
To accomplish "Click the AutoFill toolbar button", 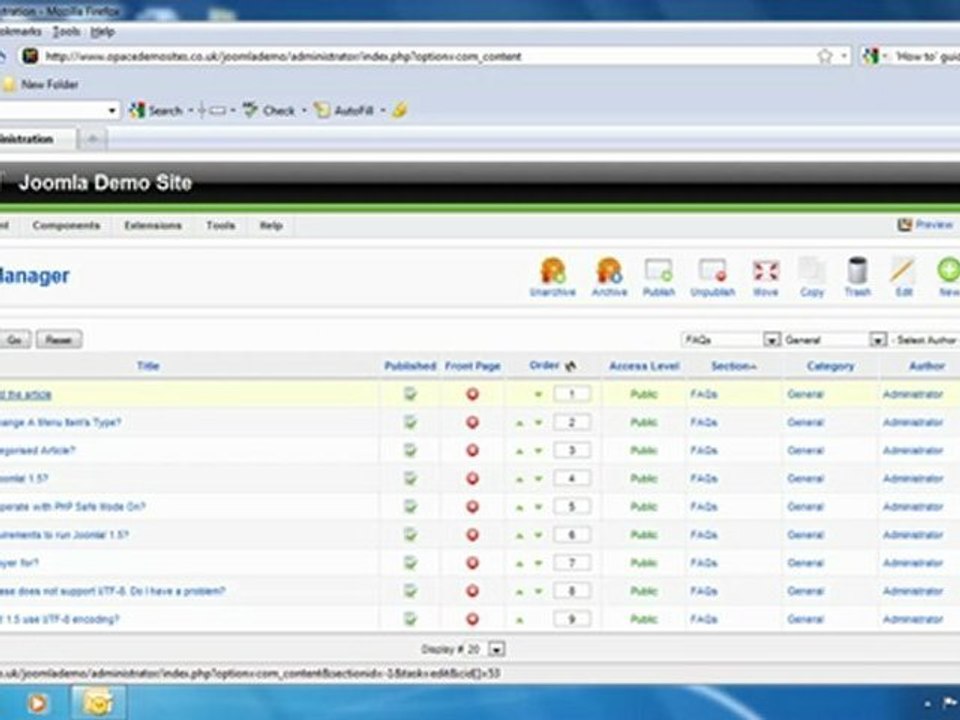I will [x=344, y=111].
